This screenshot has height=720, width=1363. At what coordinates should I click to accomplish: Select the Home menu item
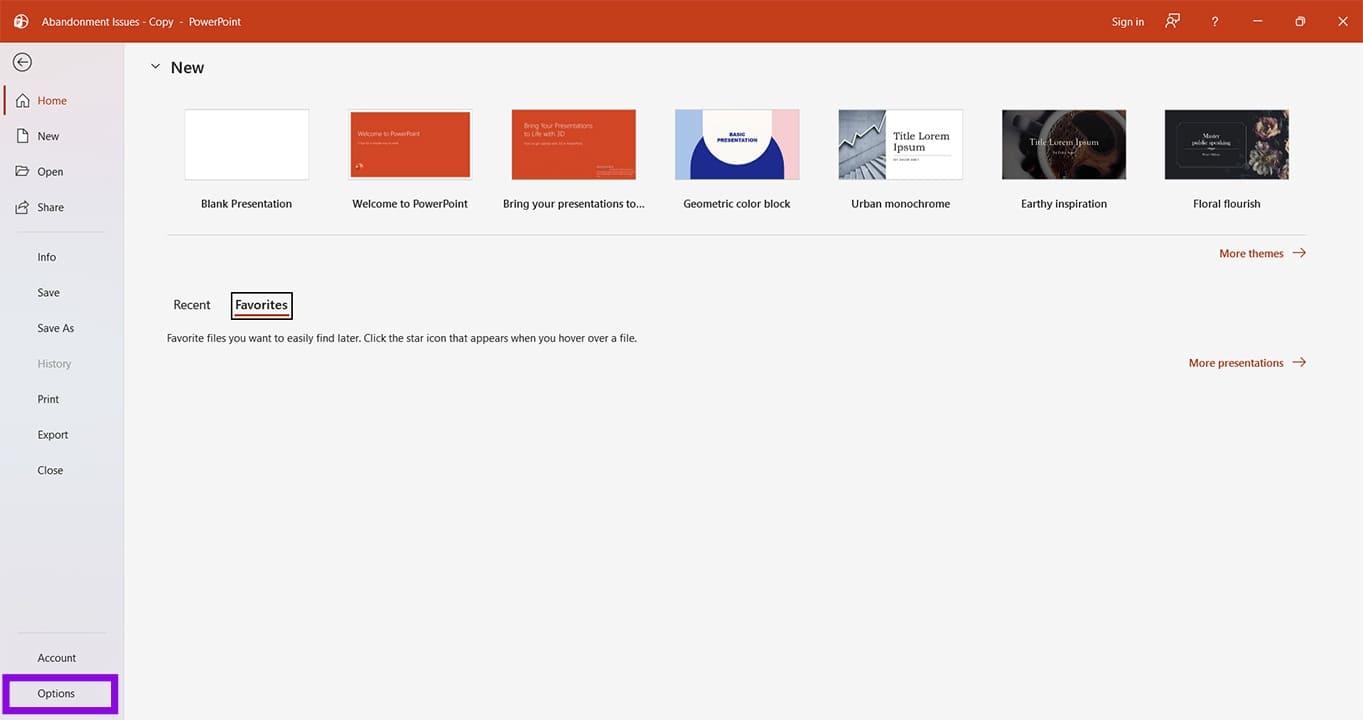click(x=62, y=101)
